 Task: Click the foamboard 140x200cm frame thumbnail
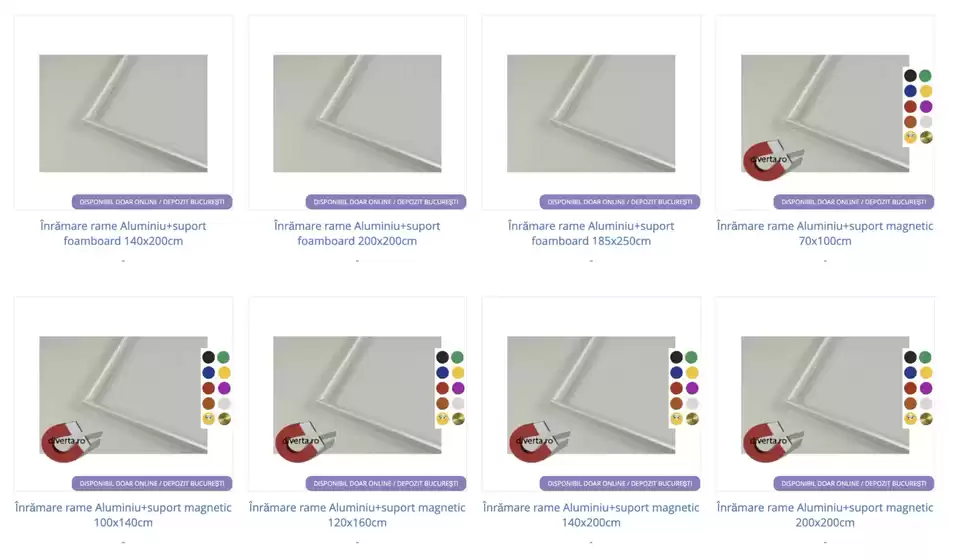pyautogui.click(x=123, y=113)
